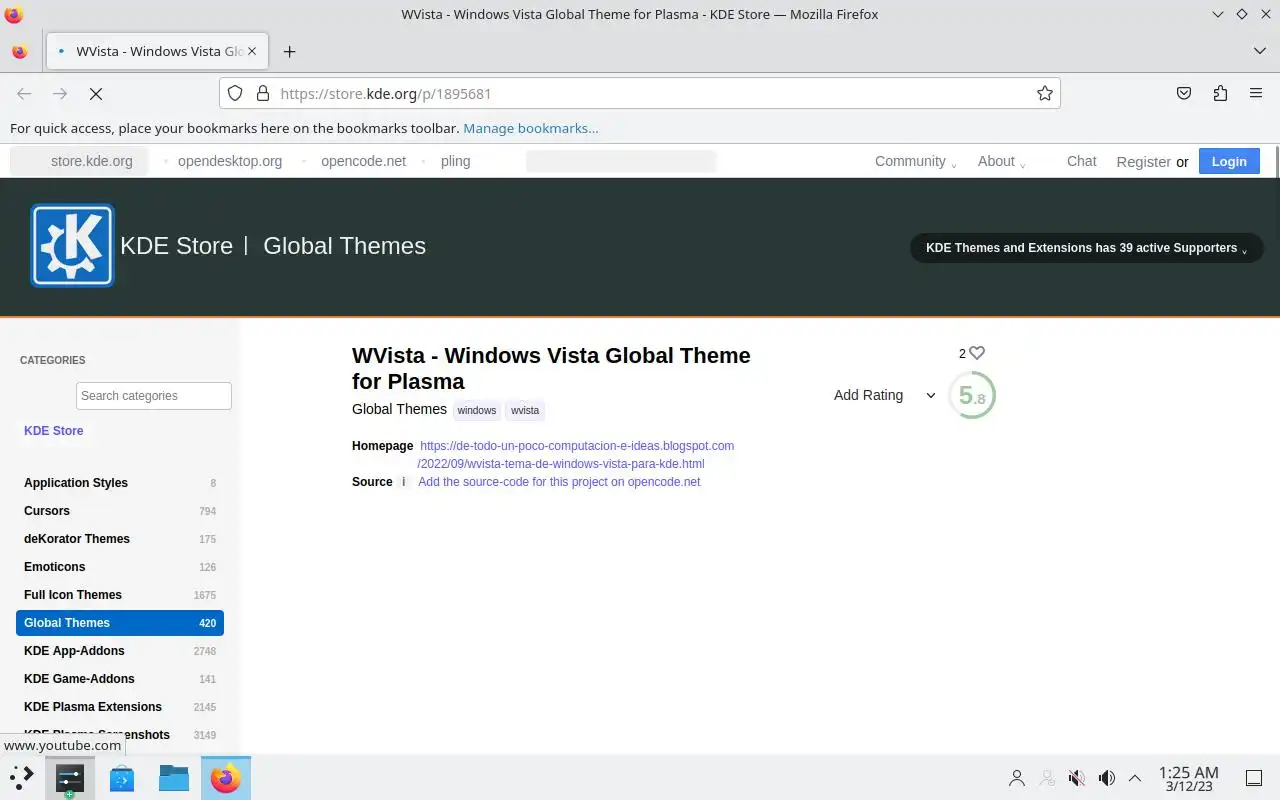The width and height of the screenshot is (1280, 800).
Task: Select Full Icon Themes category
Action: (x=120, y=595)
